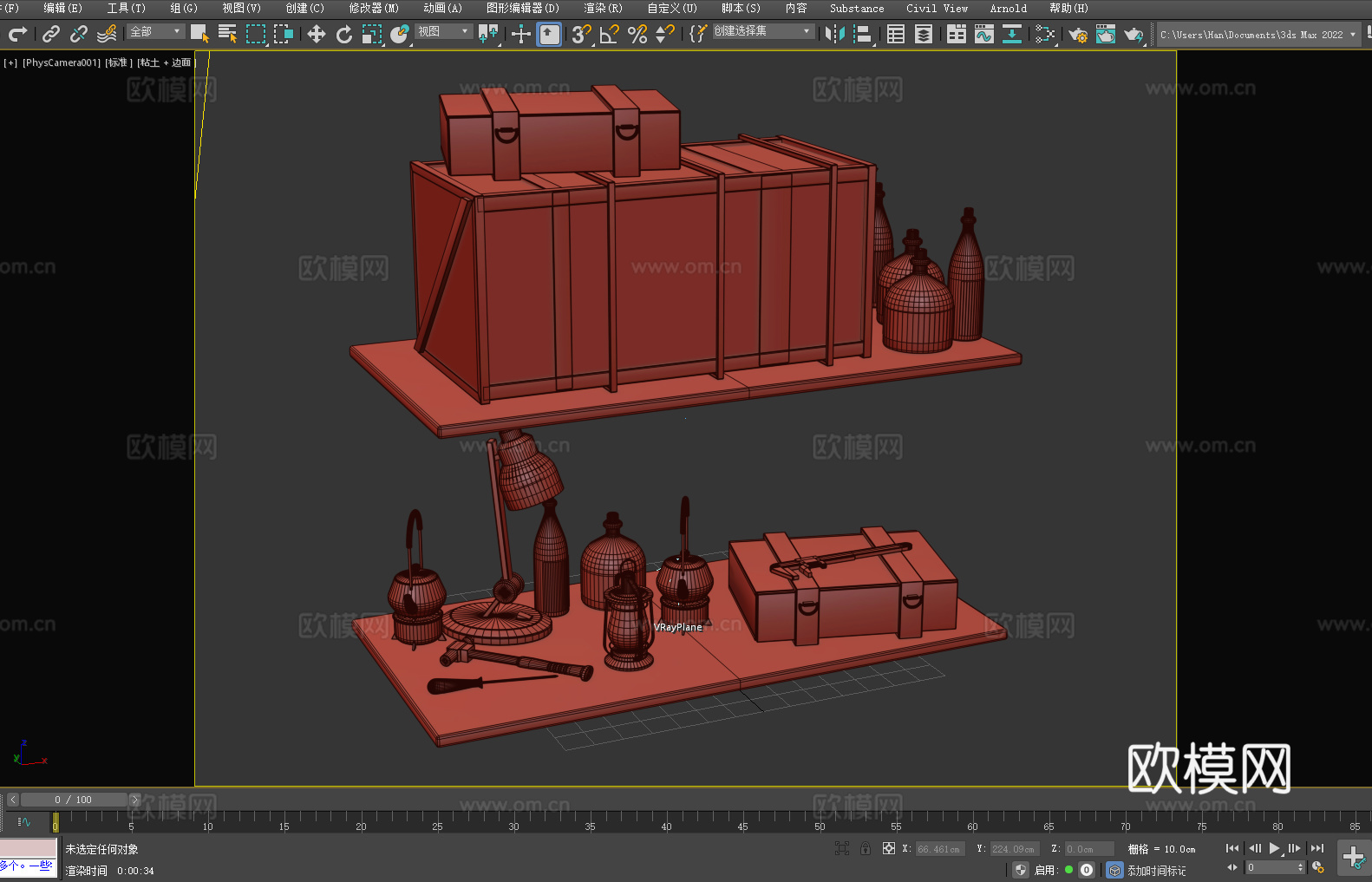Open Select by Name list
Screen dimensions: 1372x882
click(227, 34)
